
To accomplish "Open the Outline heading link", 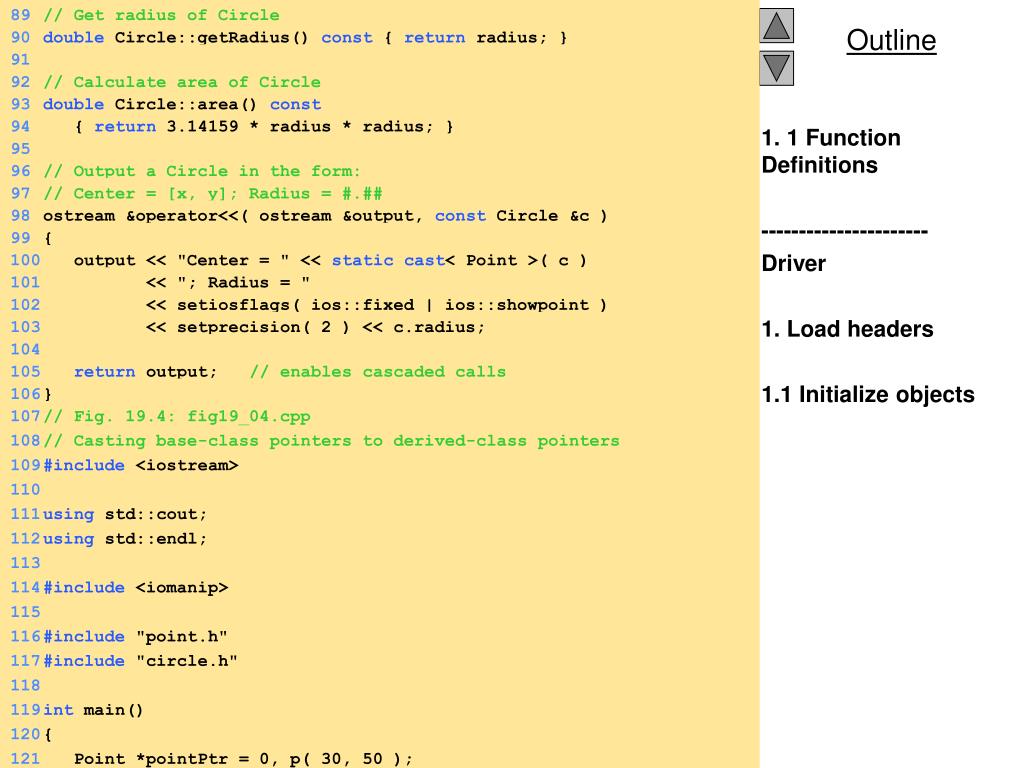I will [891, 40].
